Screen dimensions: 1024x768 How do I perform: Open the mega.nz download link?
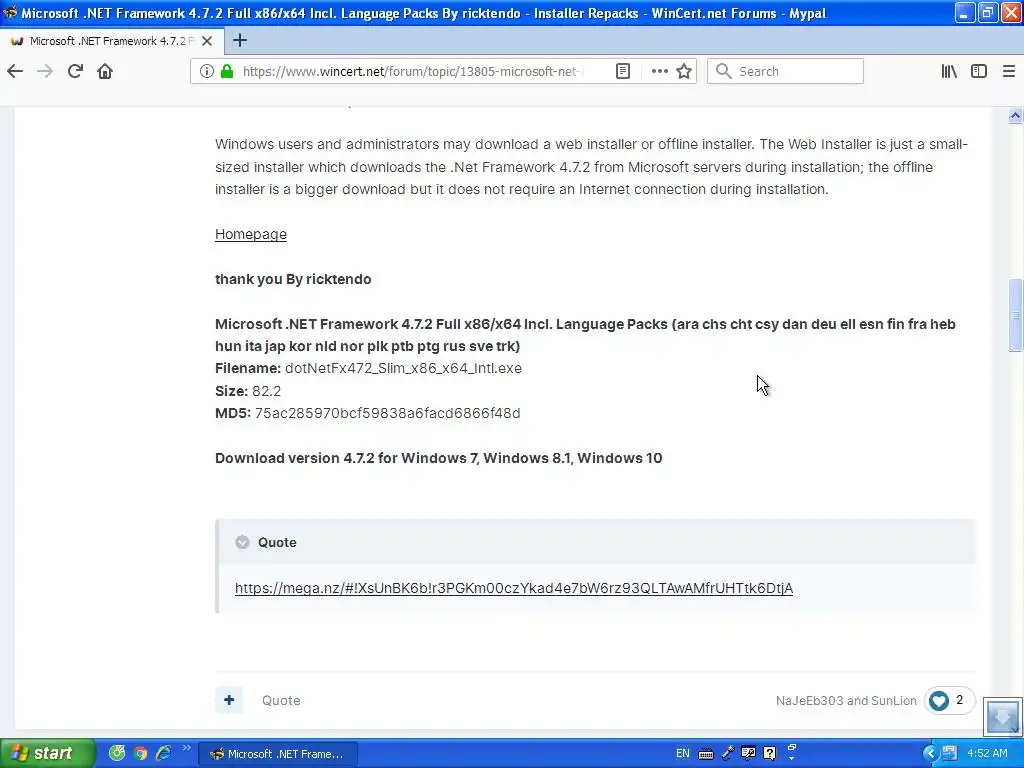click(514, 588)
